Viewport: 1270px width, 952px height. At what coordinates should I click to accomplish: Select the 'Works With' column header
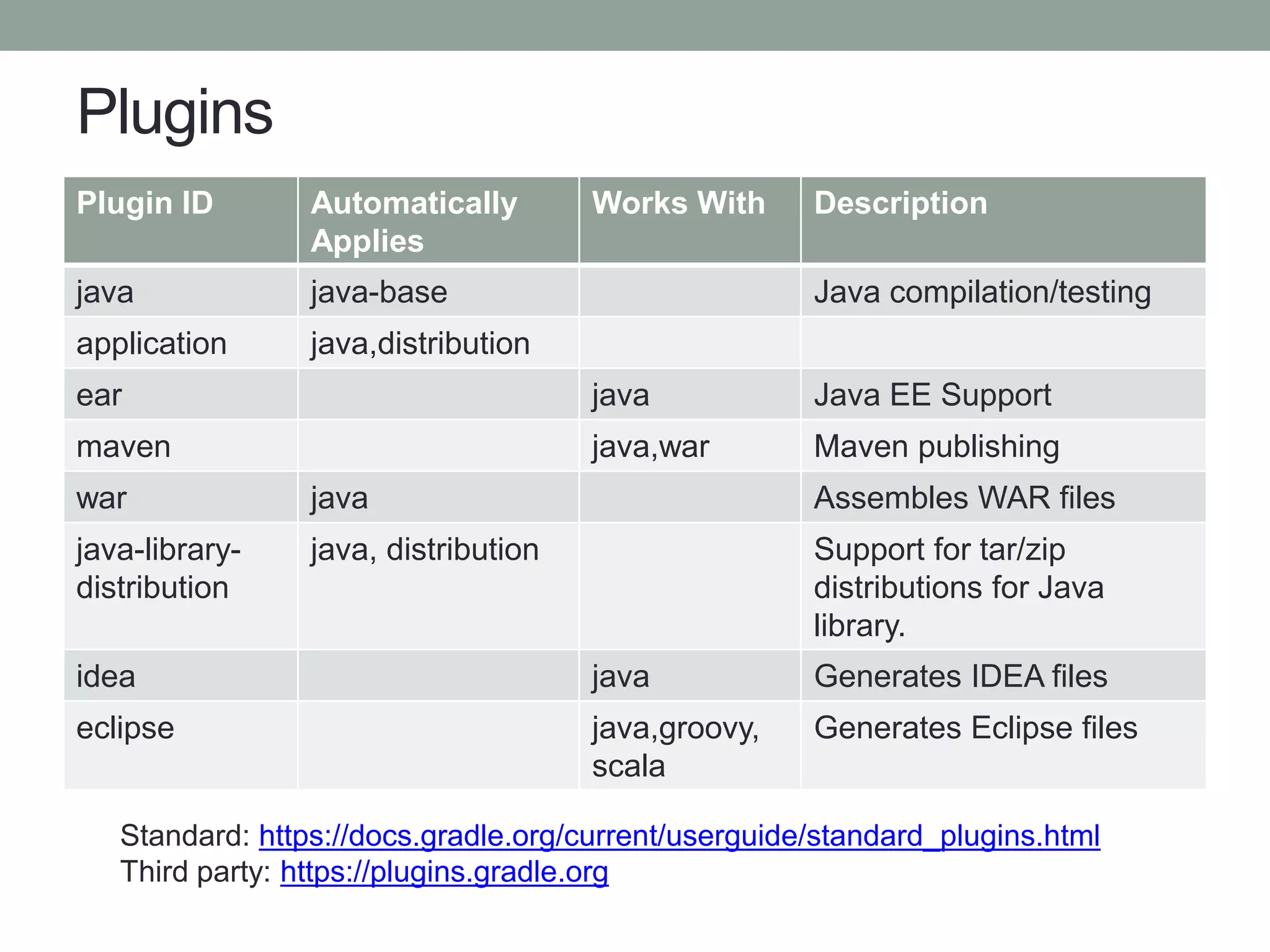690,220
